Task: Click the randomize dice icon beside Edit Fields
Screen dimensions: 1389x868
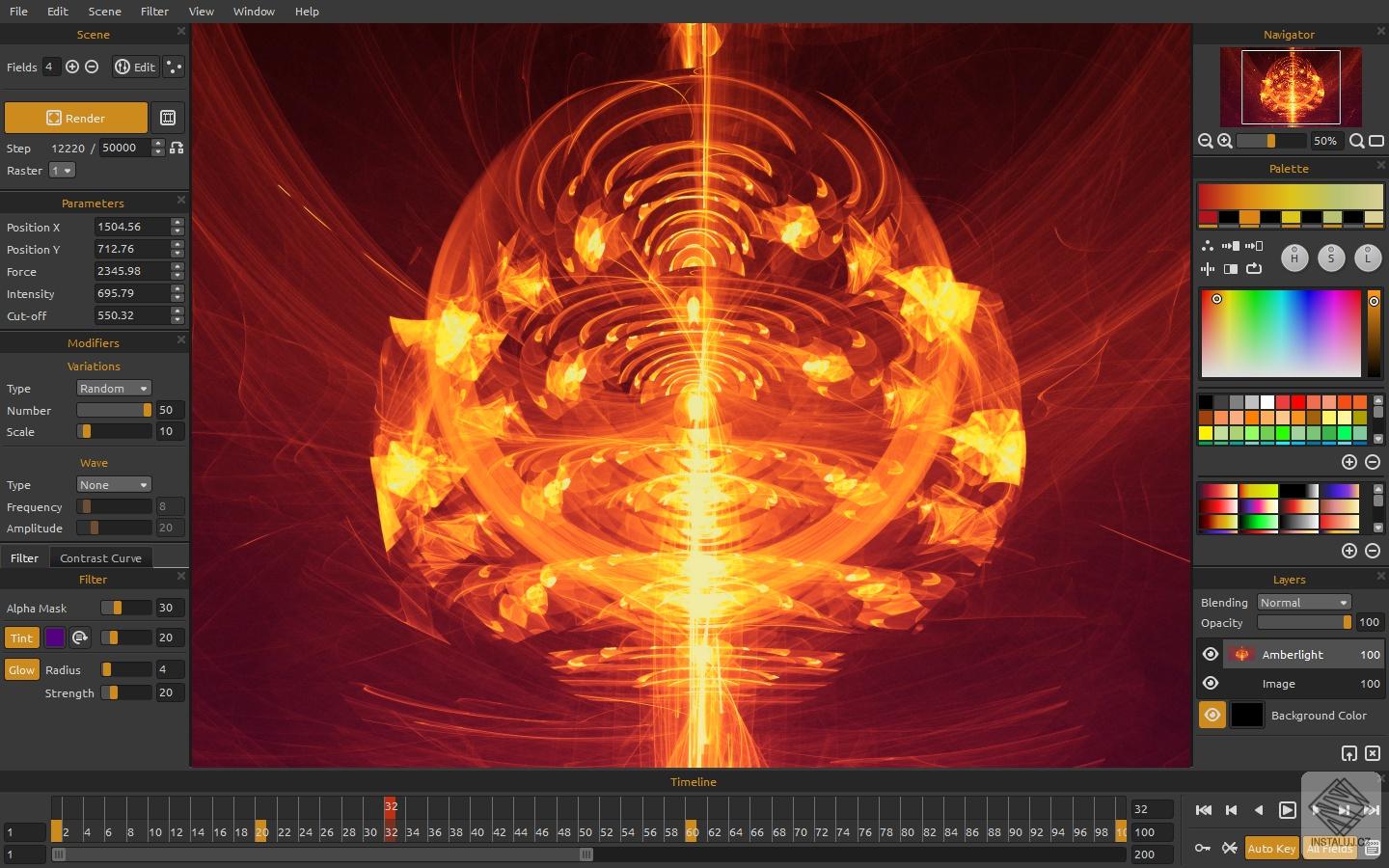Action: click(173, 67)
